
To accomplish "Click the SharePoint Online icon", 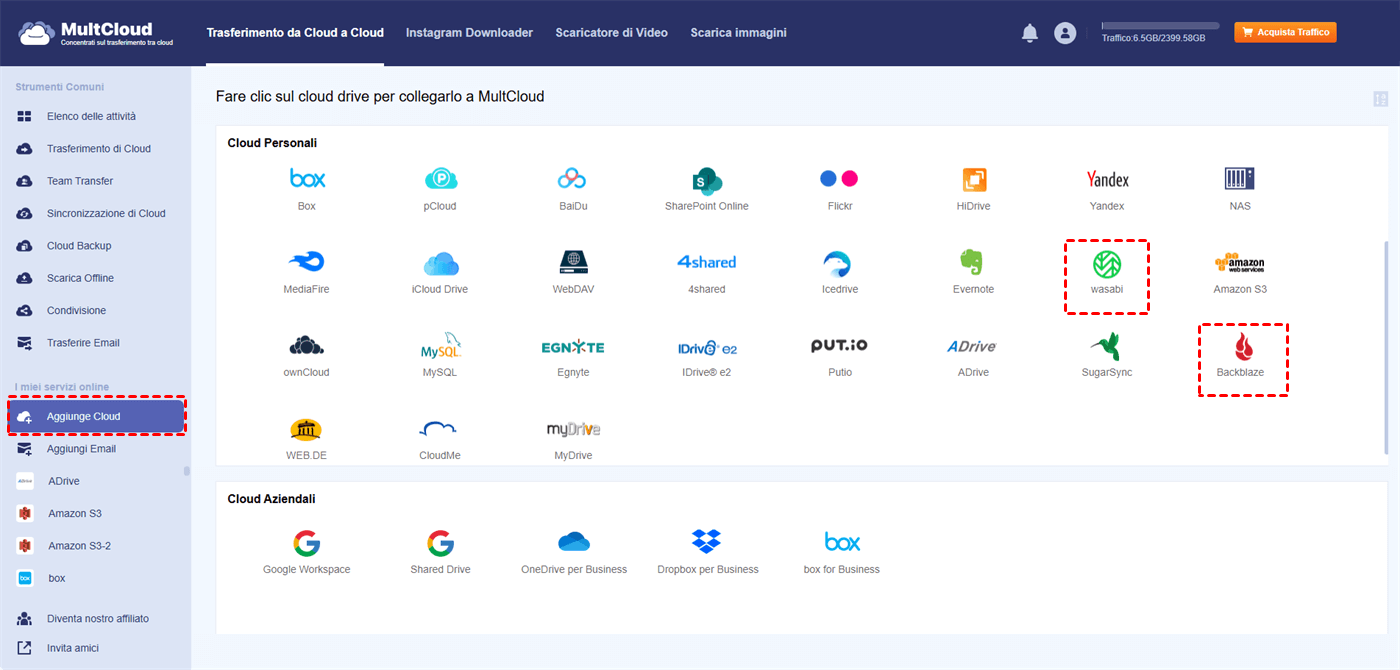I will point(706,180).
